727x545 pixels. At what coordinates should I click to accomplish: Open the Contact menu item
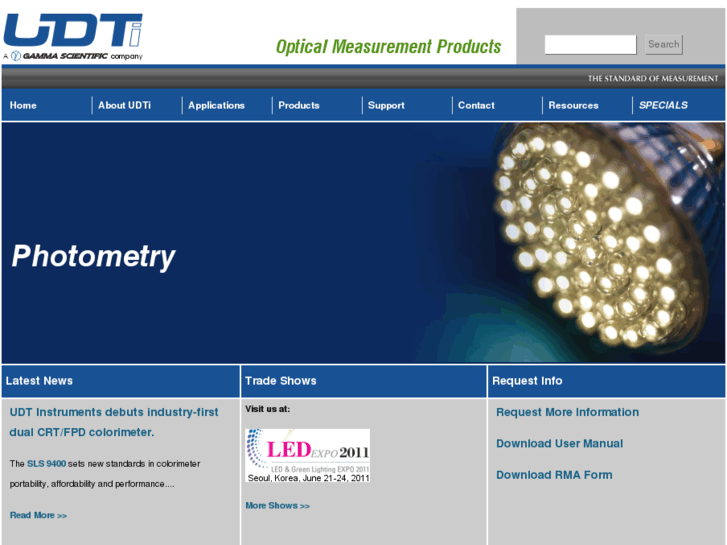(x=476, y=105)
